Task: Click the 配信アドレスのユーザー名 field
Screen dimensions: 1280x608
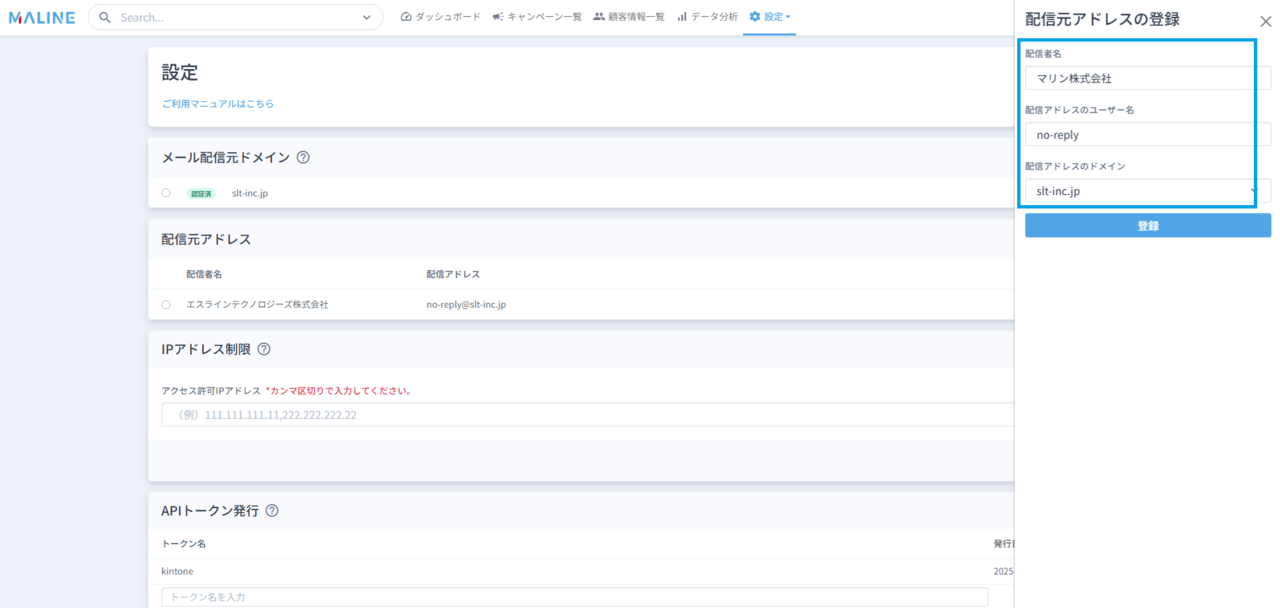Action: [1147, 135]
